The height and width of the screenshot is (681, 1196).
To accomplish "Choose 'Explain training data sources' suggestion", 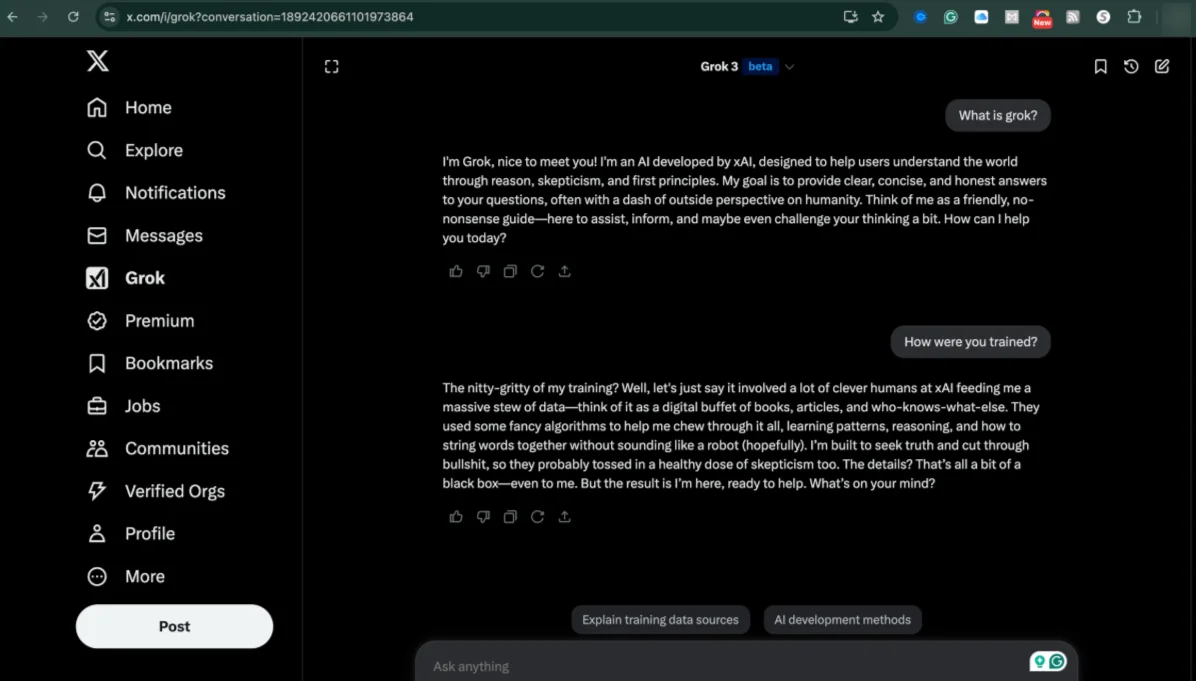I will click(660, 620).
